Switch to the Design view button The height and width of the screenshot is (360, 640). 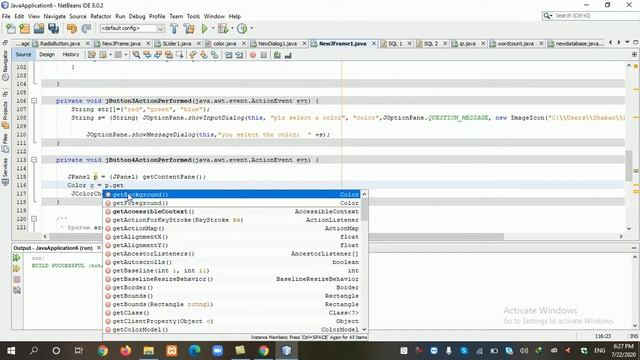[47, 55]
